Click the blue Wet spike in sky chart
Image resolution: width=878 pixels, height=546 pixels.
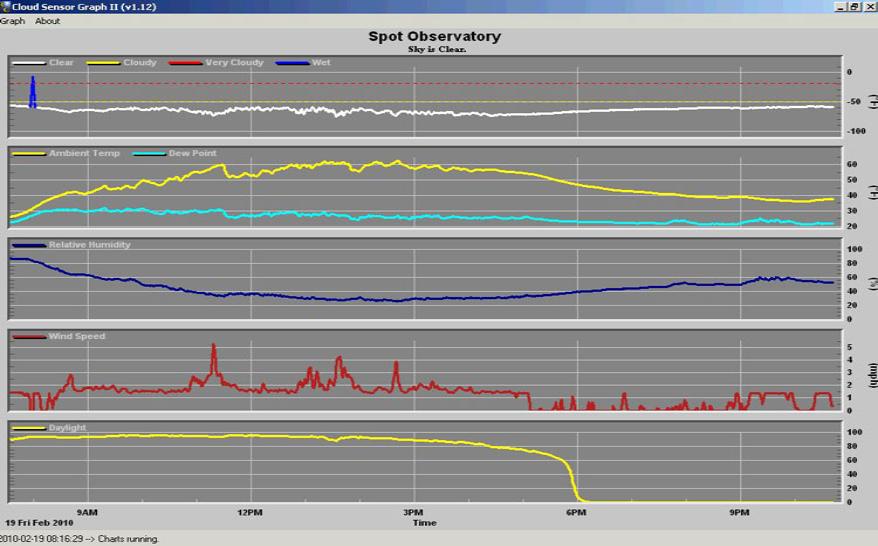tap(32, 92)
